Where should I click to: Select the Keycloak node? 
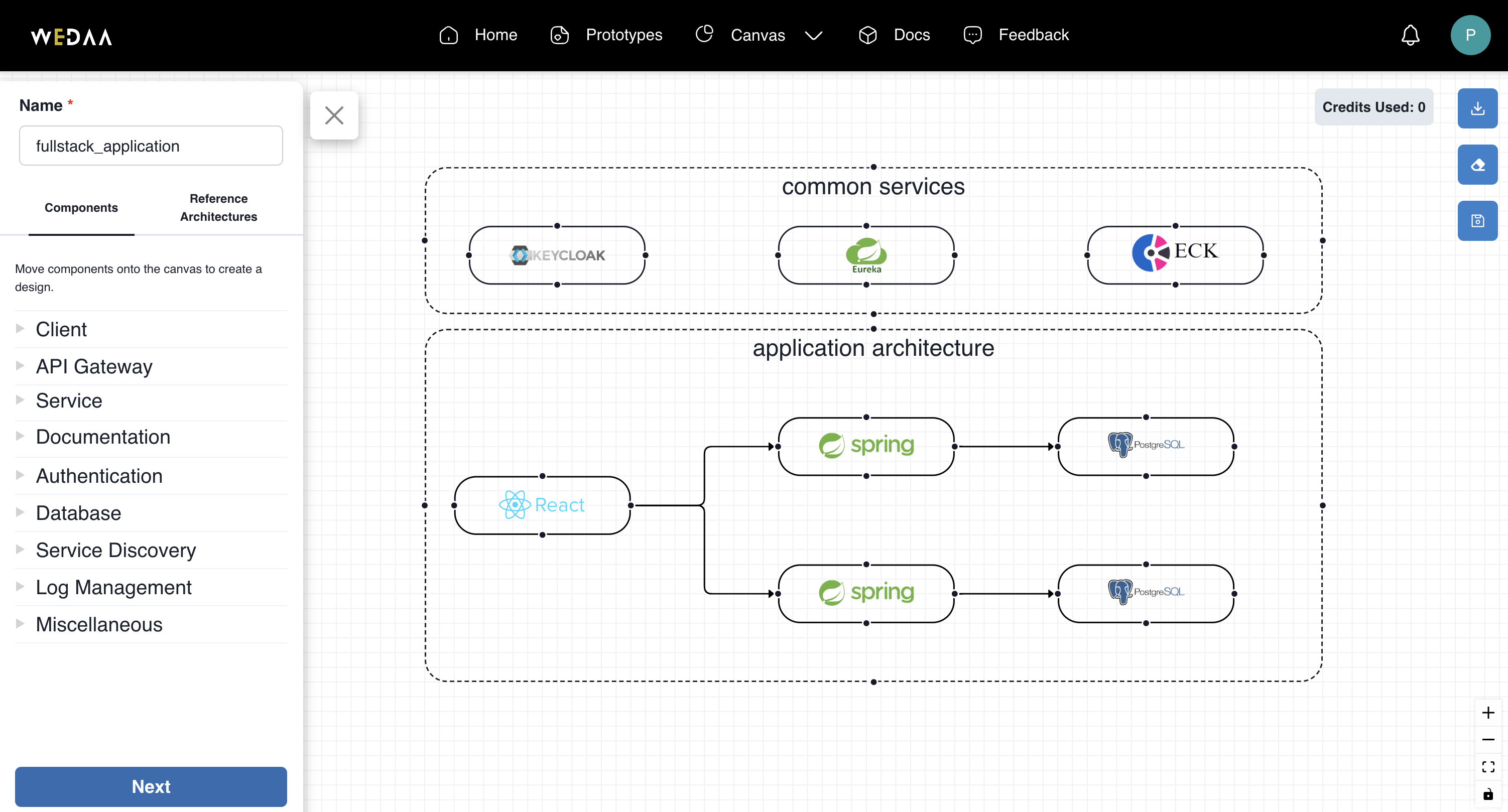557,255
